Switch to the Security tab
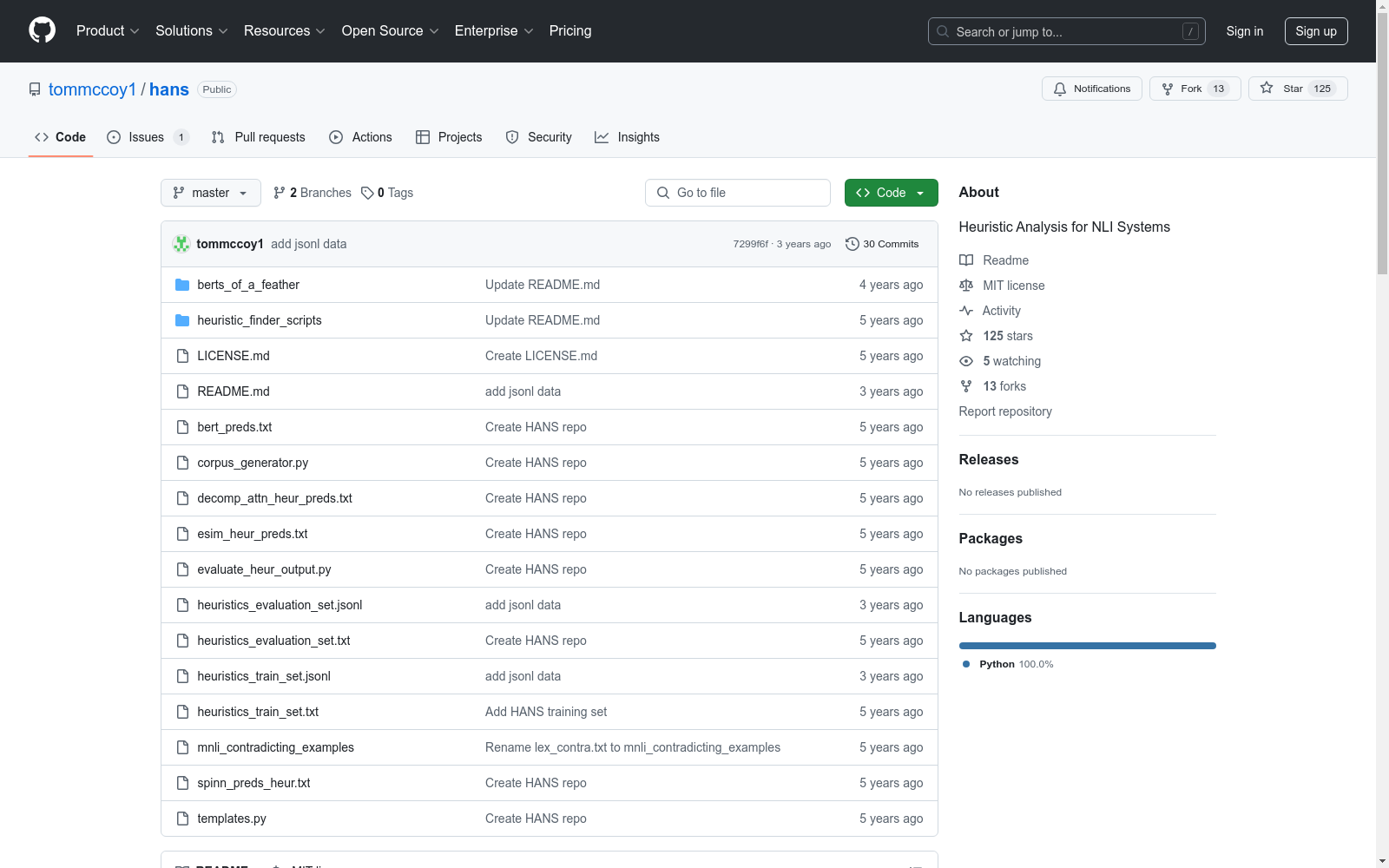Viewport: 1389px width, 868px height. [x=539, y=137]
